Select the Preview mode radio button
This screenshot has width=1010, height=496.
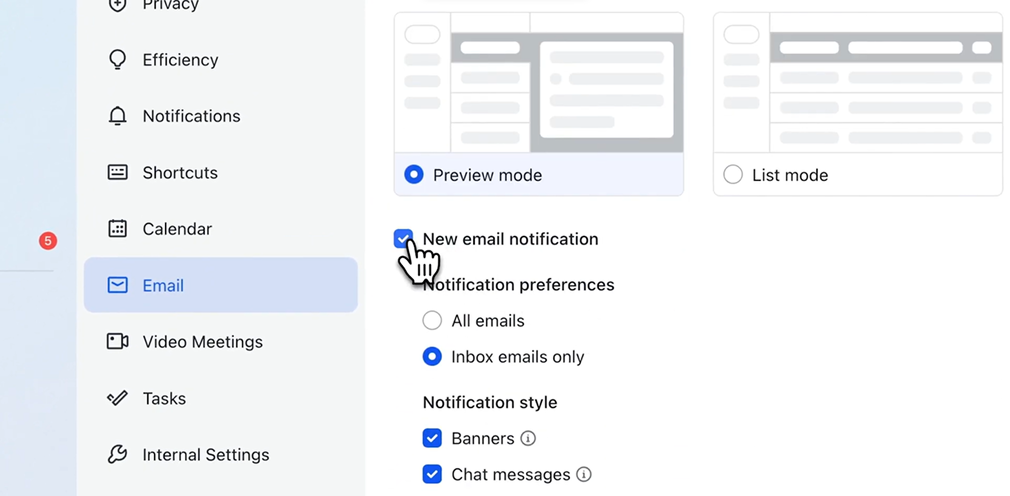tap(414, 175)
